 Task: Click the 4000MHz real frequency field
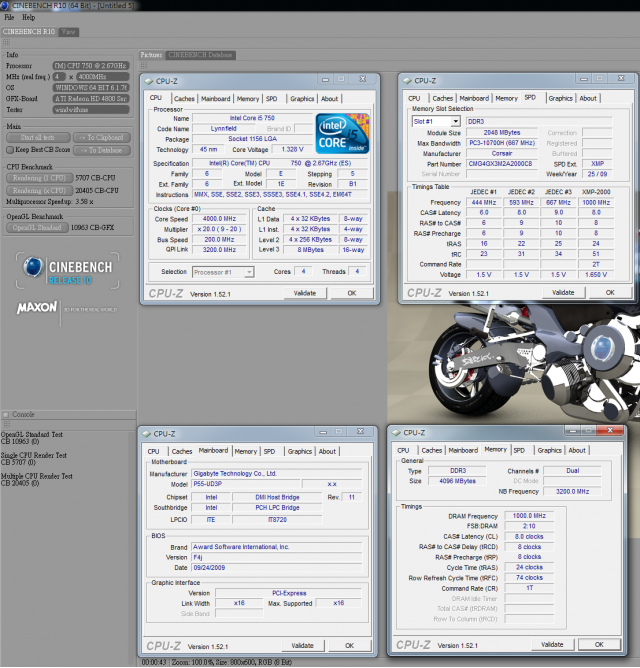pyautogui.click(x=103, y=77)
